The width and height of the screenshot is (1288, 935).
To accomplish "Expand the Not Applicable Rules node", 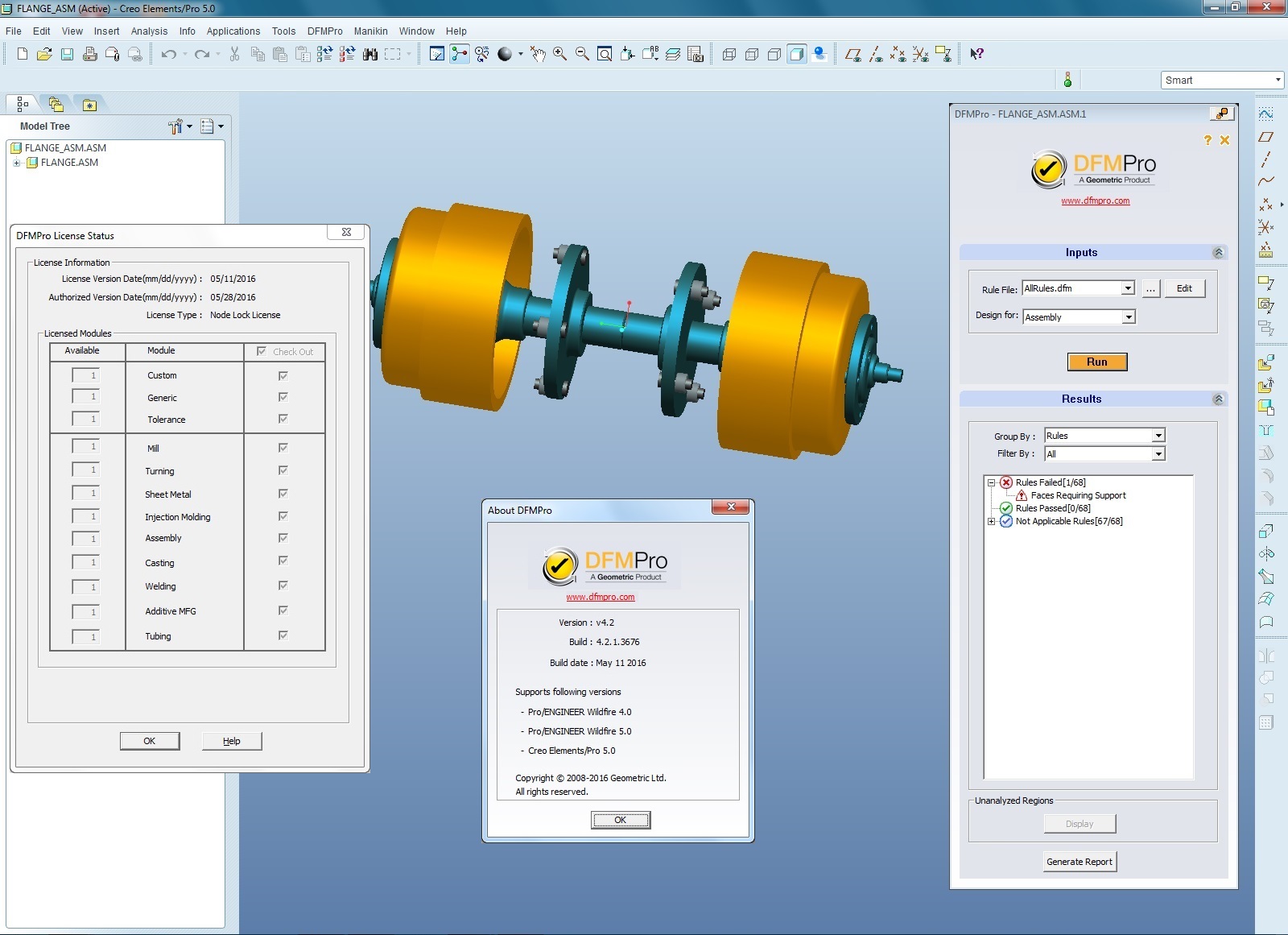I will click(x=991, y=522).
